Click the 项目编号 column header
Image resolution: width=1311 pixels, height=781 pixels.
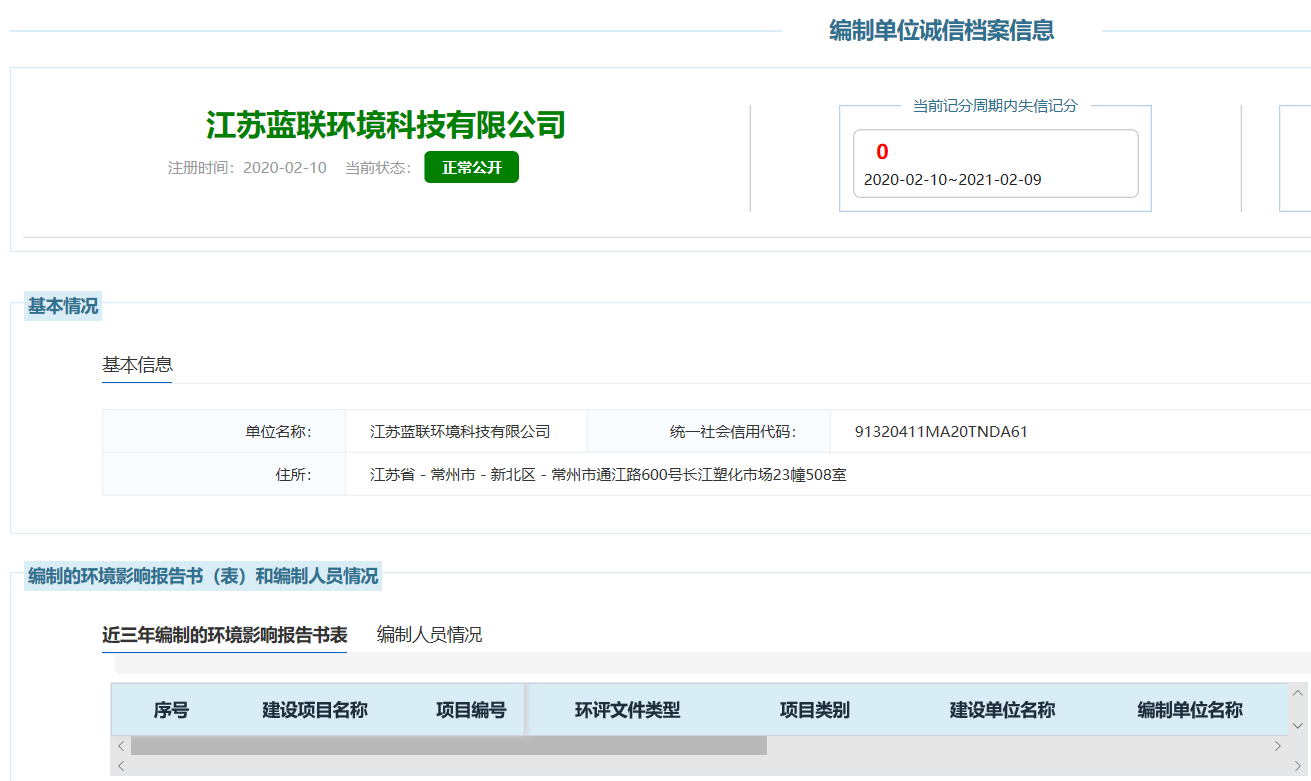(x=471, y=710)
